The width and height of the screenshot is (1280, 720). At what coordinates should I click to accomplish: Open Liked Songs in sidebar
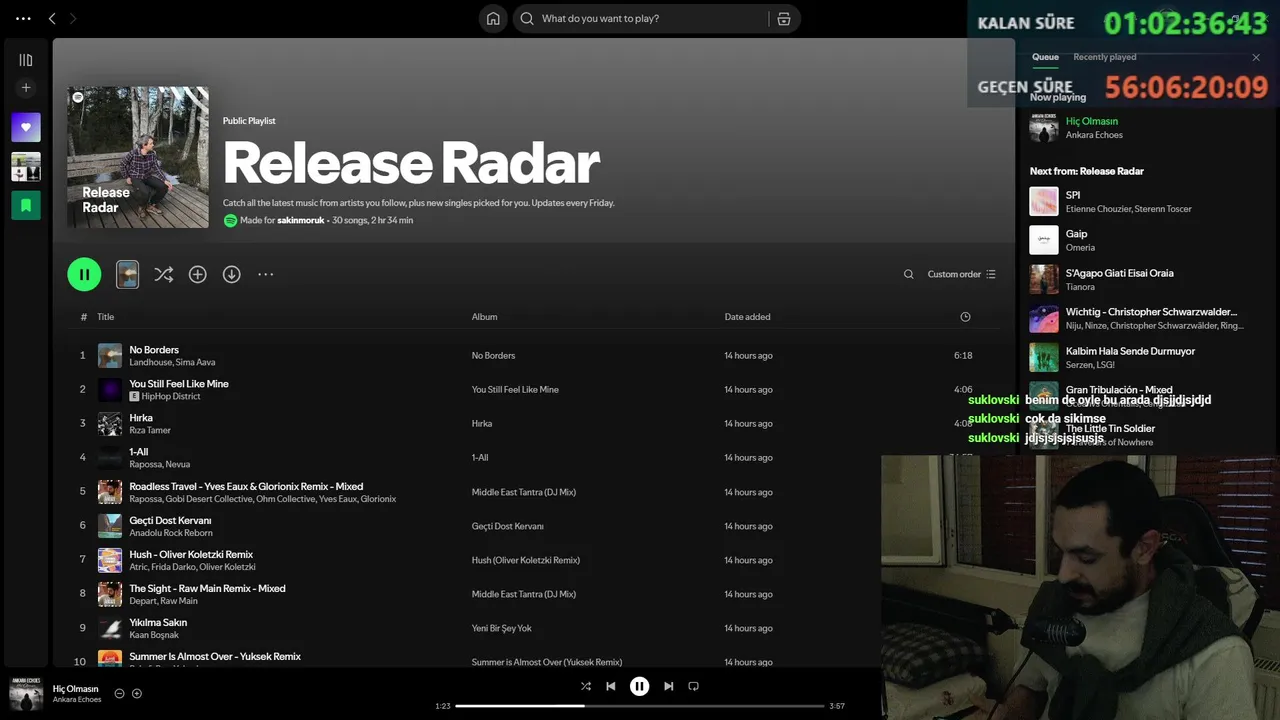pyautogui.click(x=26, y=127)
